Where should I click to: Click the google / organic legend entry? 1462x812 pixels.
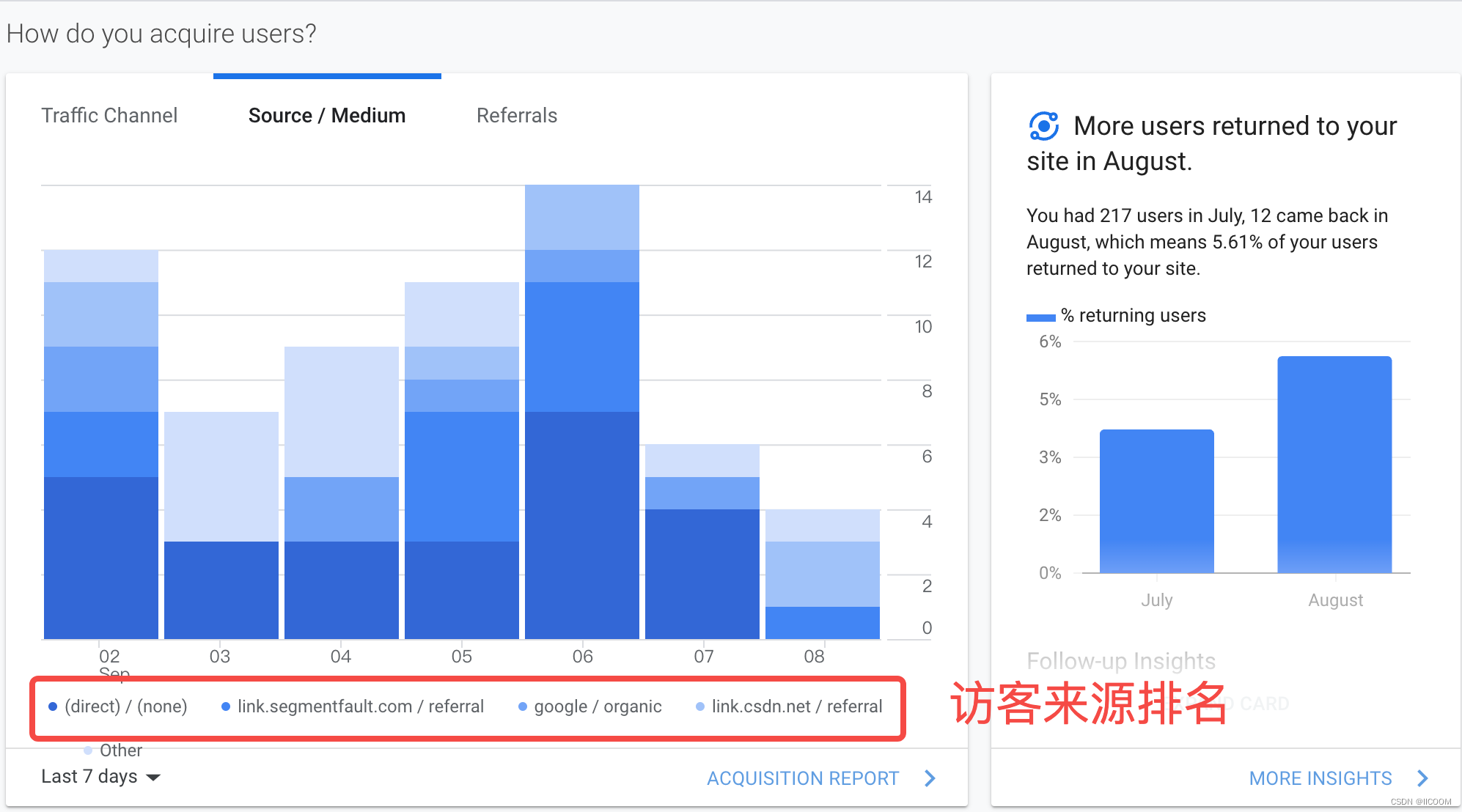coord(590,706)
